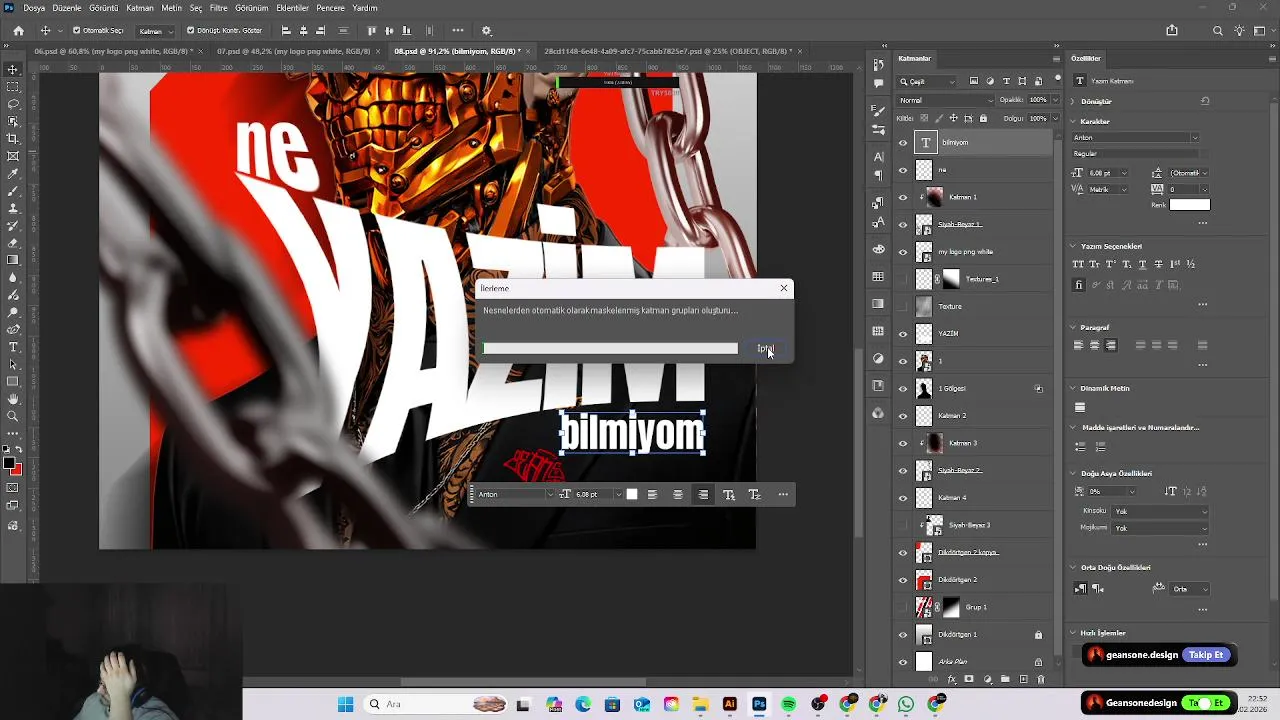Open the Kinsoku dropdown
Image resolution: width=1280 pixels, height=720 pixels.
[1161, 511]
